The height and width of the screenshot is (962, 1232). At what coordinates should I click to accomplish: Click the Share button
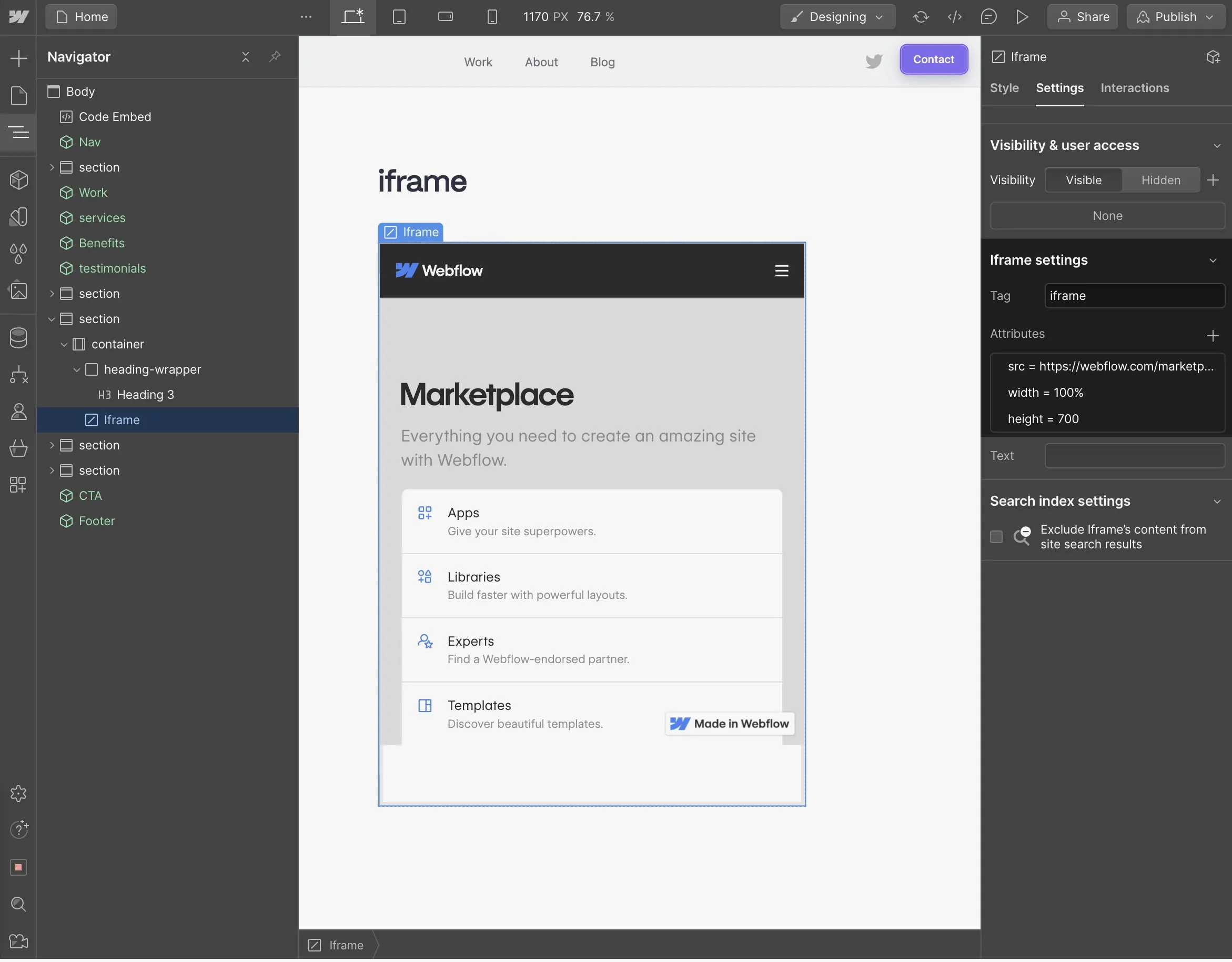click(x=1083, y=17)
